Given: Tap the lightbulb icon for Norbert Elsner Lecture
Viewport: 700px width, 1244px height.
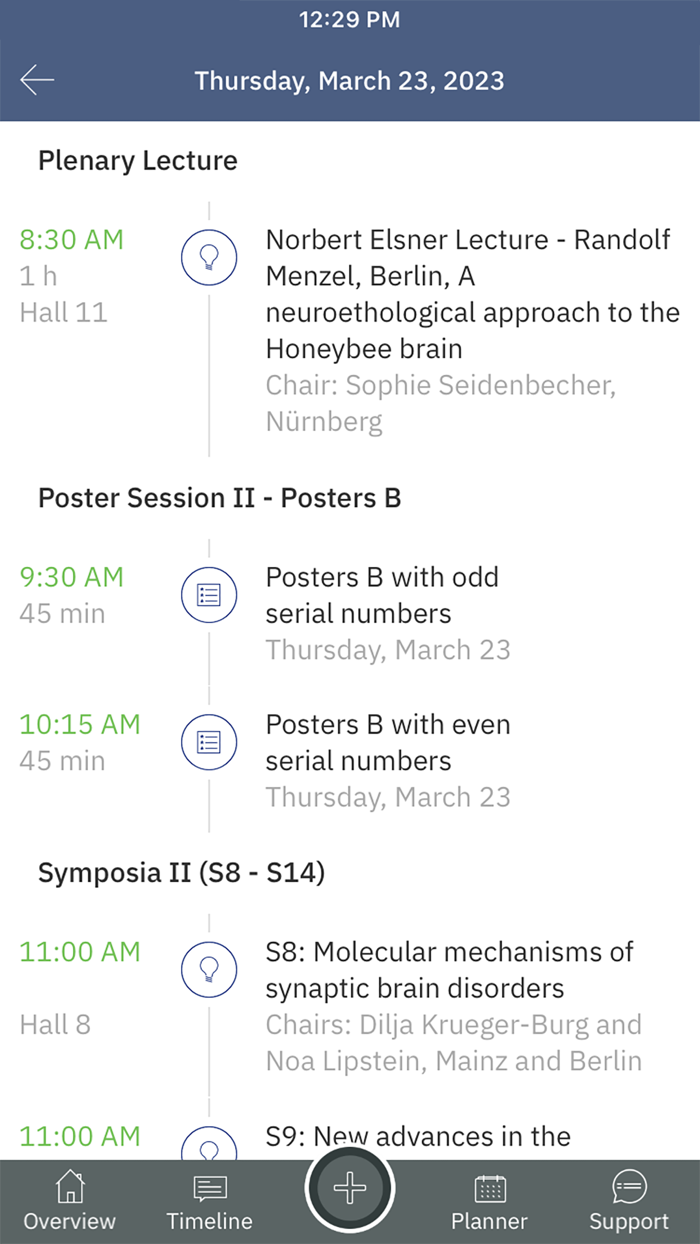Looking at the screenshot, I should pyautogui.click(x=209, y=257).
